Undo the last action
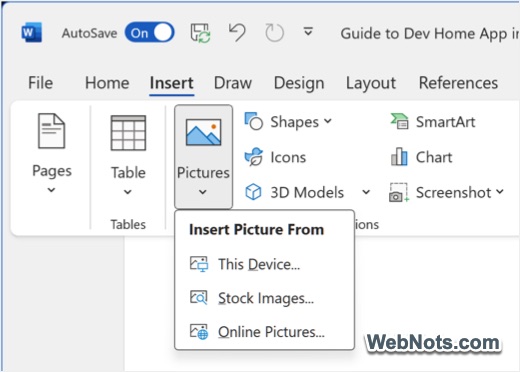This screenshot has height=372, width=520. click(x=237, y=33)
